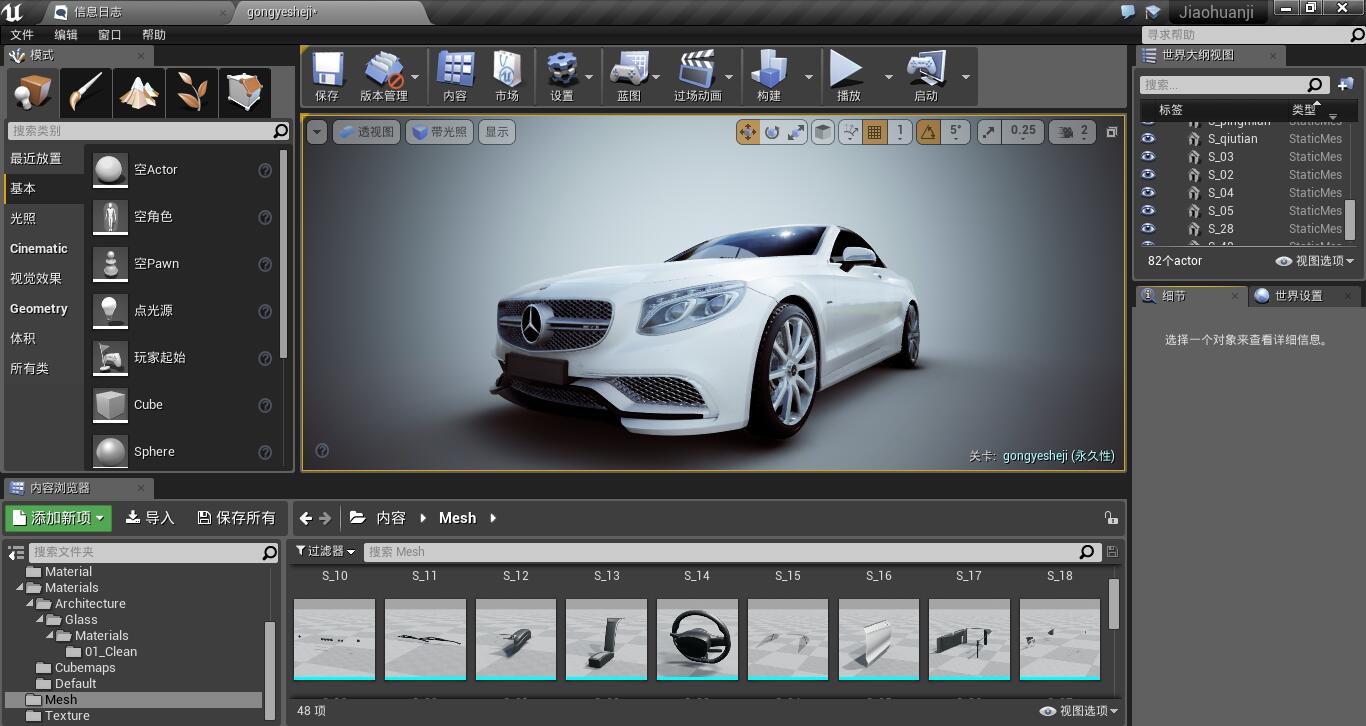Screen dimensions: 1366x726
Task: Toggle visibility eye of S_03
Action: click(1148, 157)
